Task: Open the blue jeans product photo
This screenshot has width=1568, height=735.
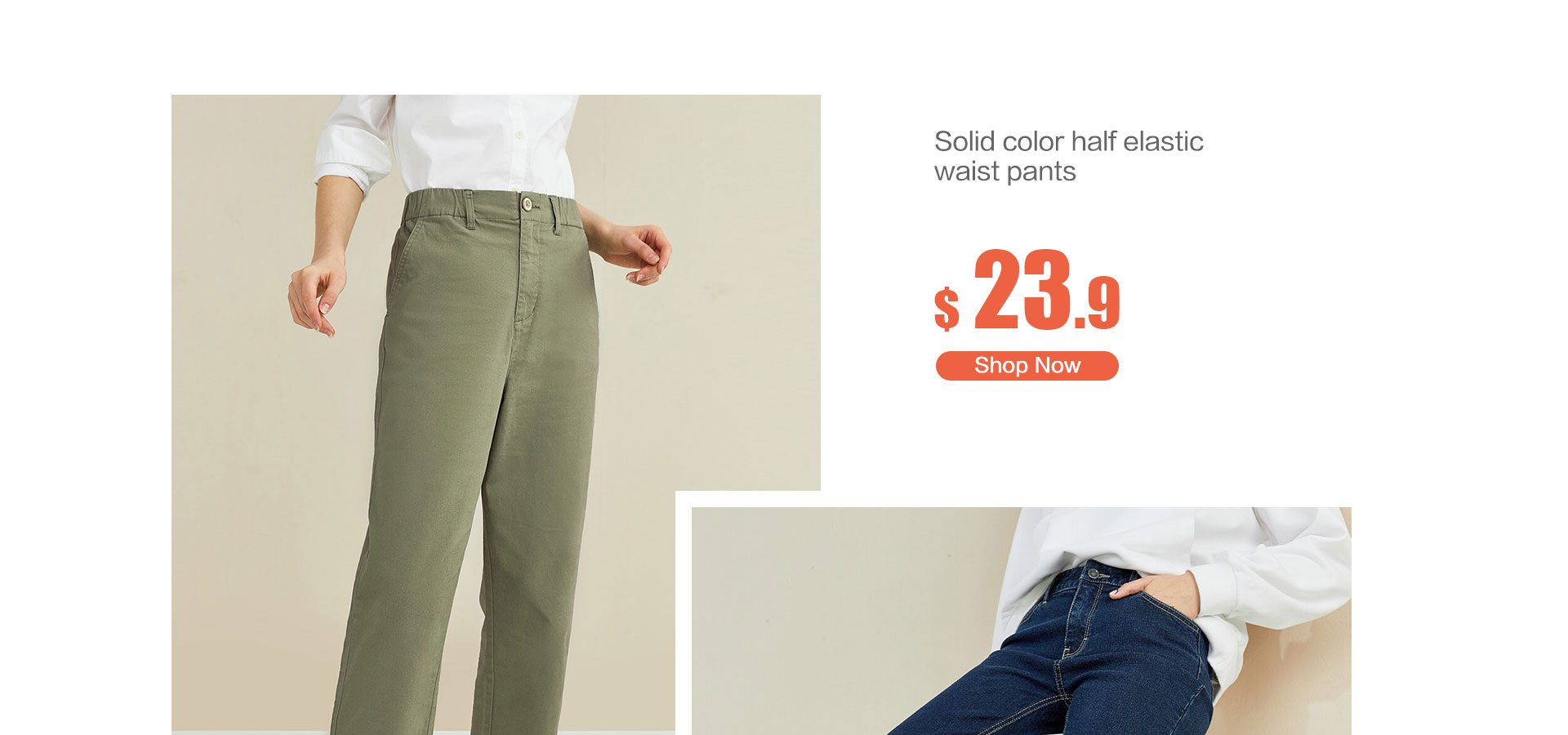Action: click(x=1021, y=621)
